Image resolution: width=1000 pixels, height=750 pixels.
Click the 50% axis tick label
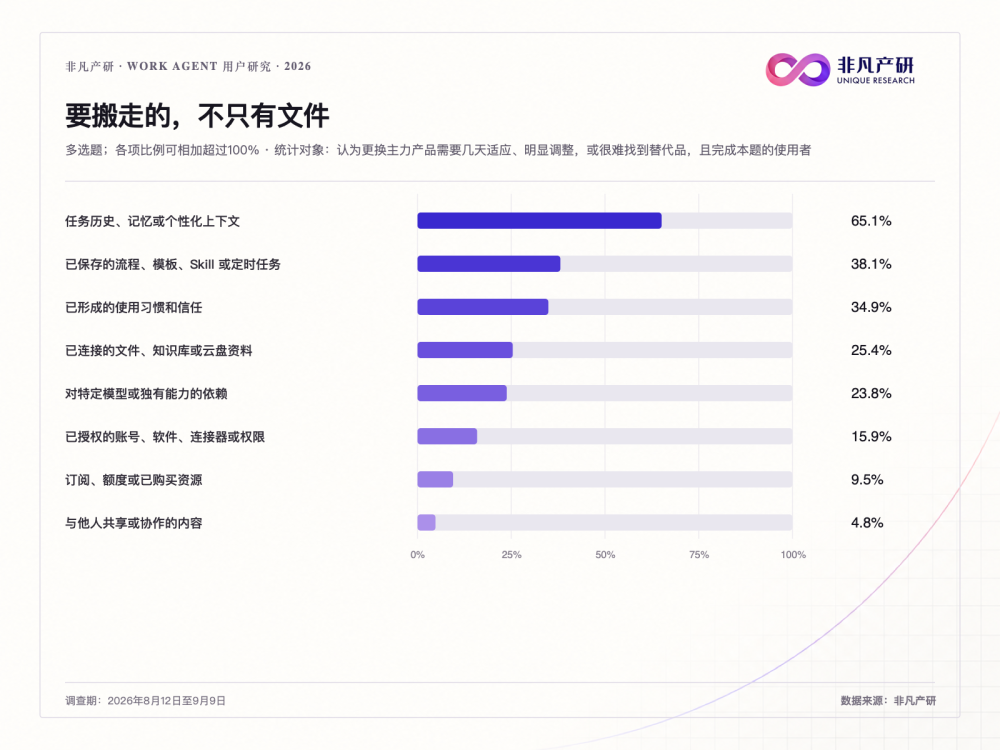point(605,555)
